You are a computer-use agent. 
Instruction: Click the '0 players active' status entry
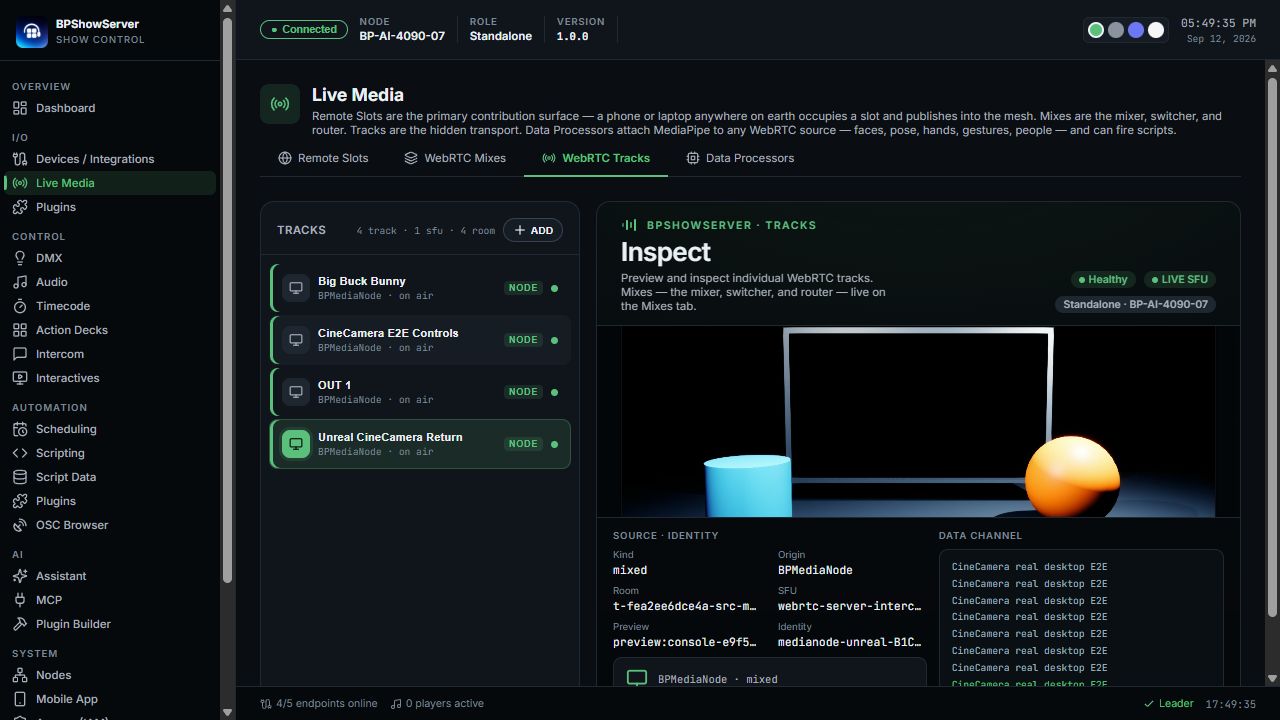437,703
